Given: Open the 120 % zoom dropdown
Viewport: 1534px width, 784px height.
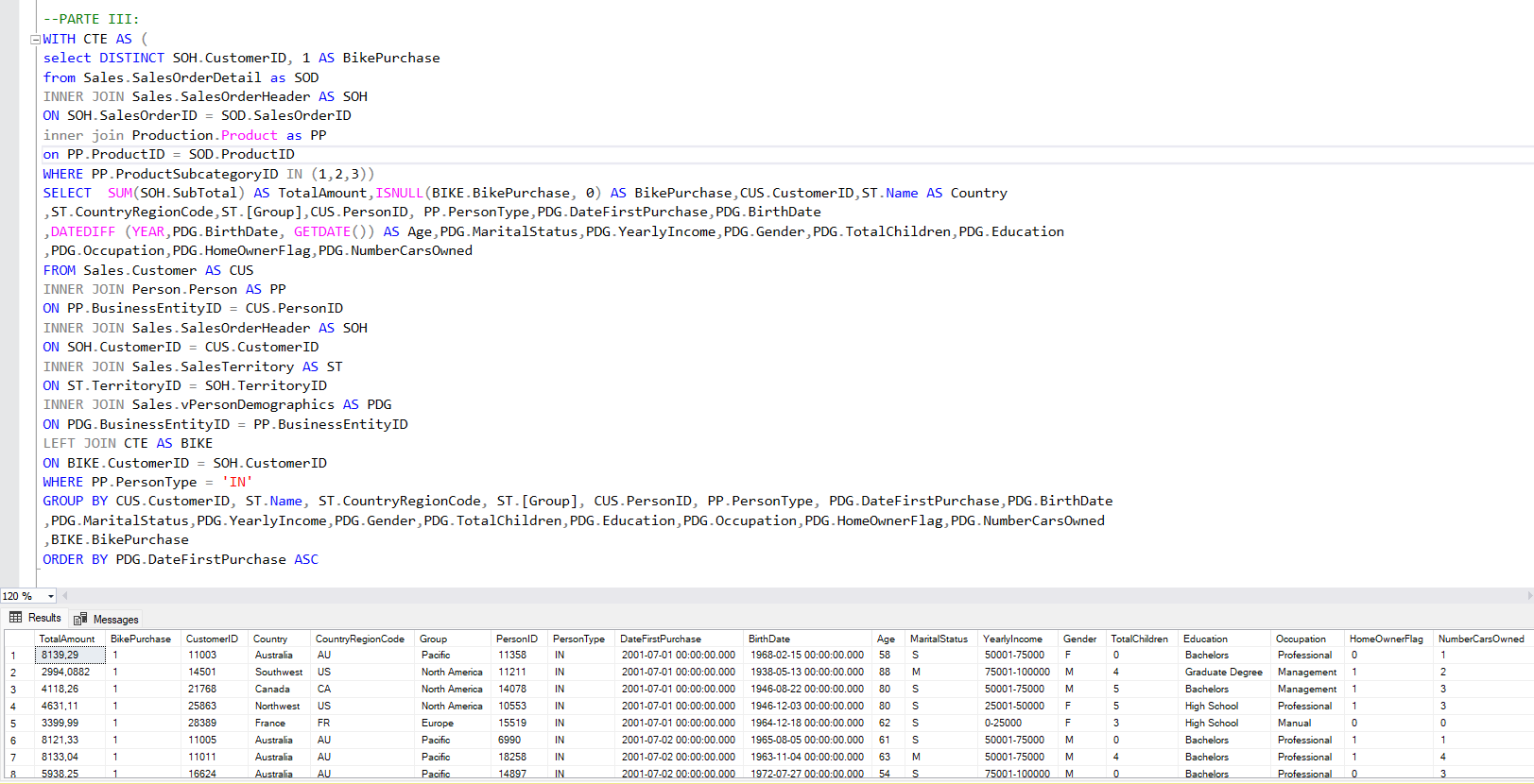Looking at the screenshot, I should [x=50, y=596].
